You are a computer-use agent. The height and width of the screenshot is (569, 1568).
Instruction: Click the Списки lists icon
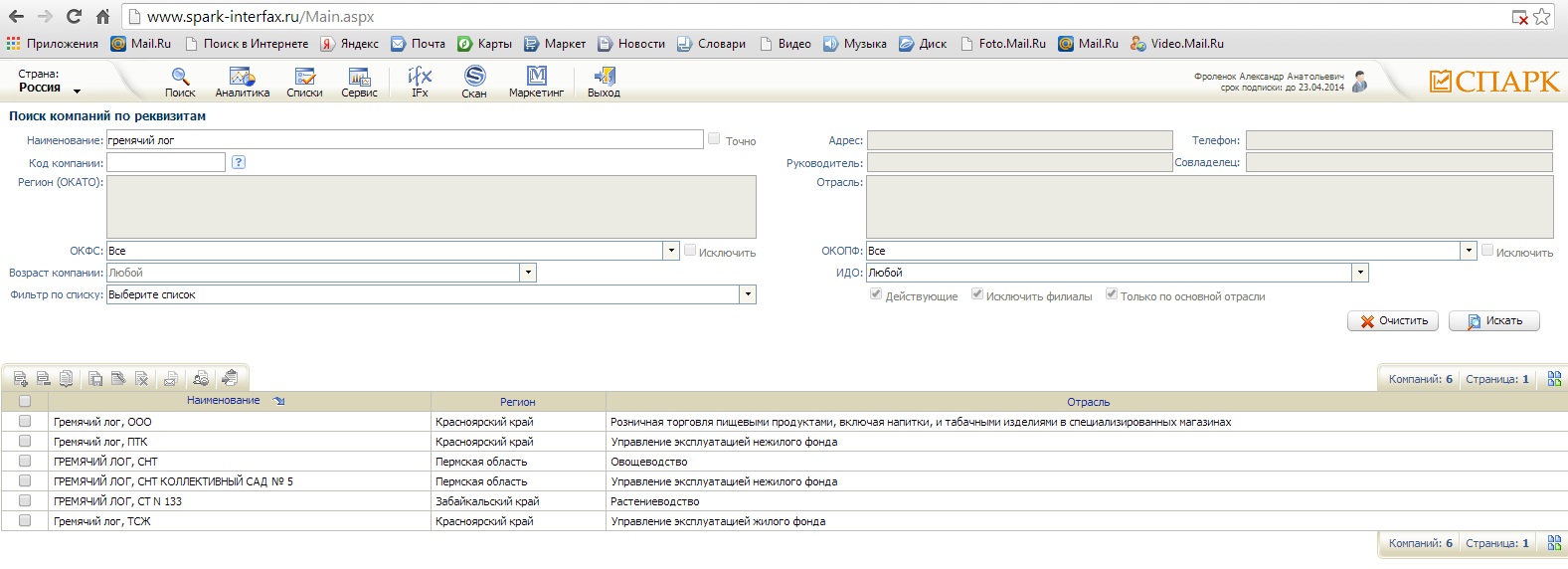(x=304, y=78)
